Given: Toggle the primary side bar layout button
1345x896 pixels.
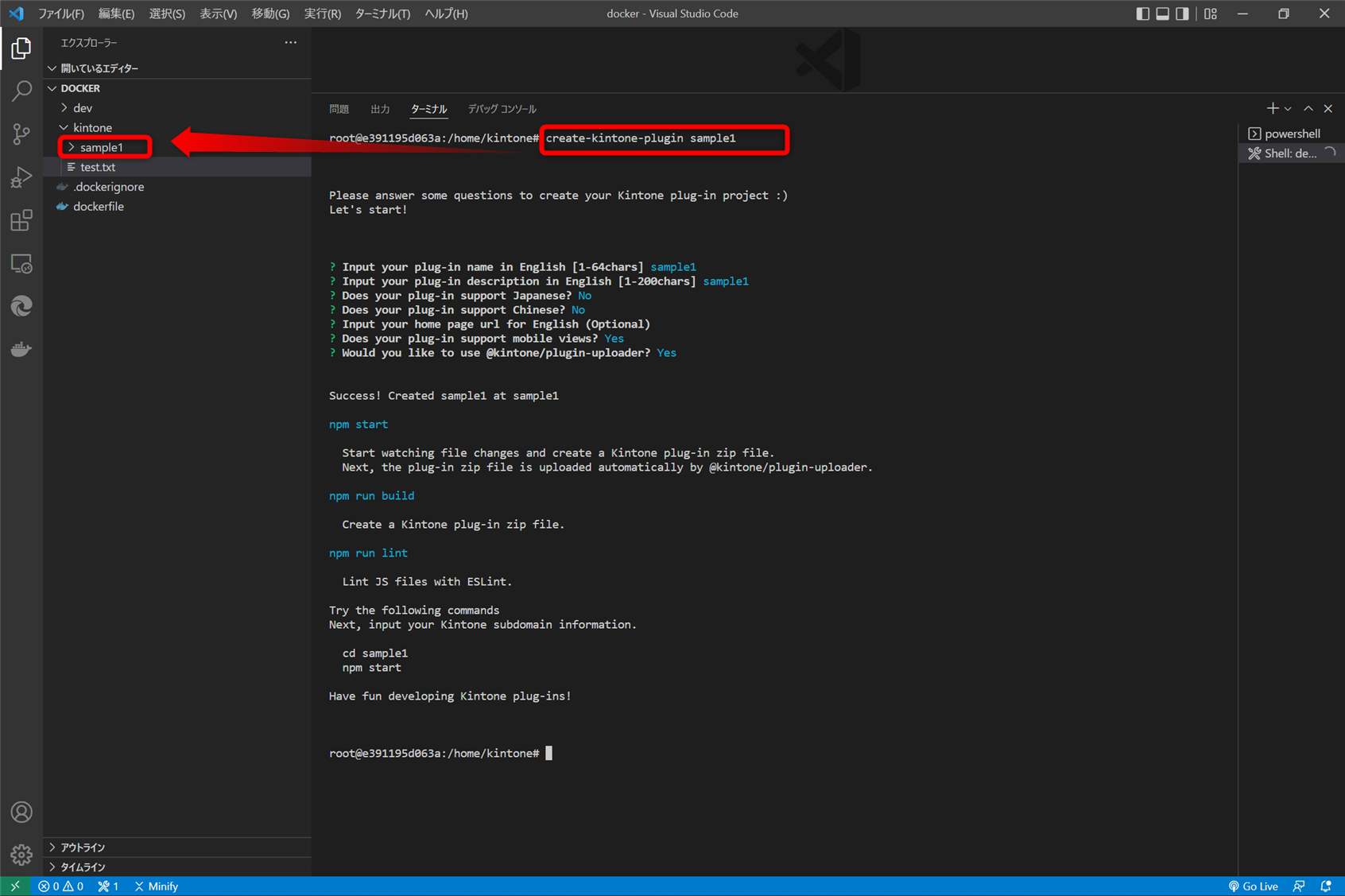Looking at the screenshot, I should (x=1143, y=14).
